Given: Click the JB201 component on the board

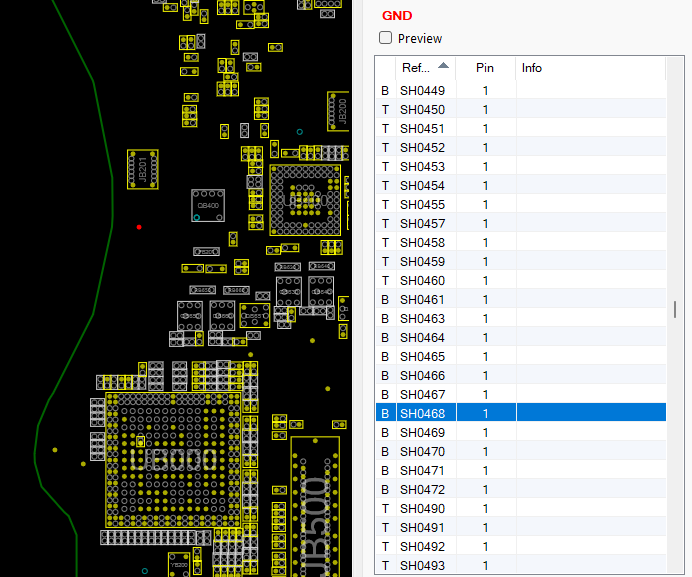Looking at the screenshot, I should pyautogui.click(x=142, y=168).
